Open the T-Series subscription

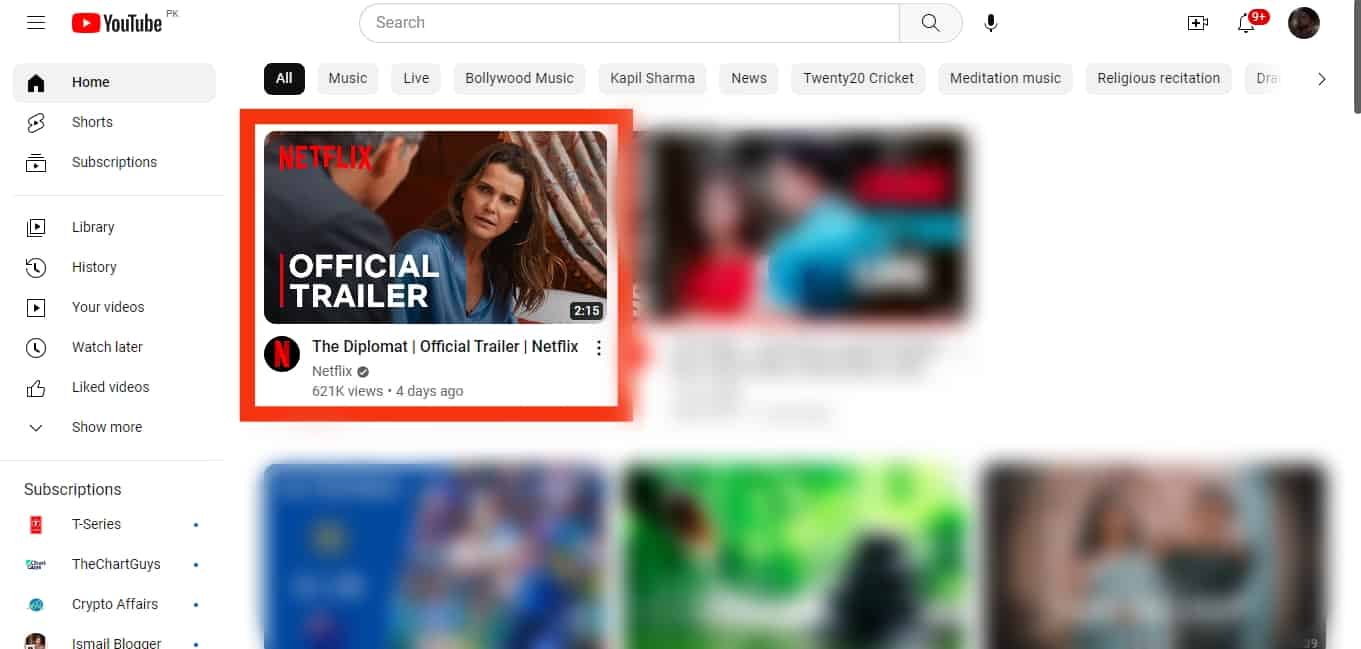114,525
